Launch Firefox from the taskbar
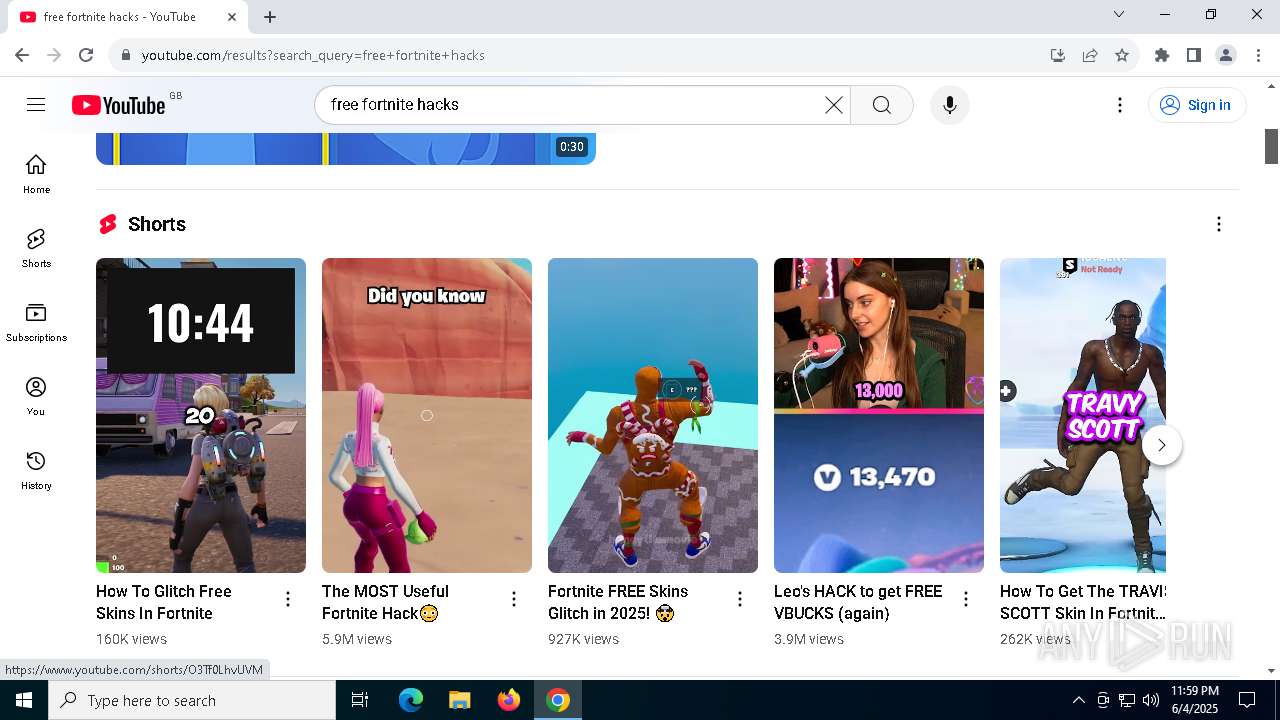This screenshot has width=1280, height=720. (509, 700)
